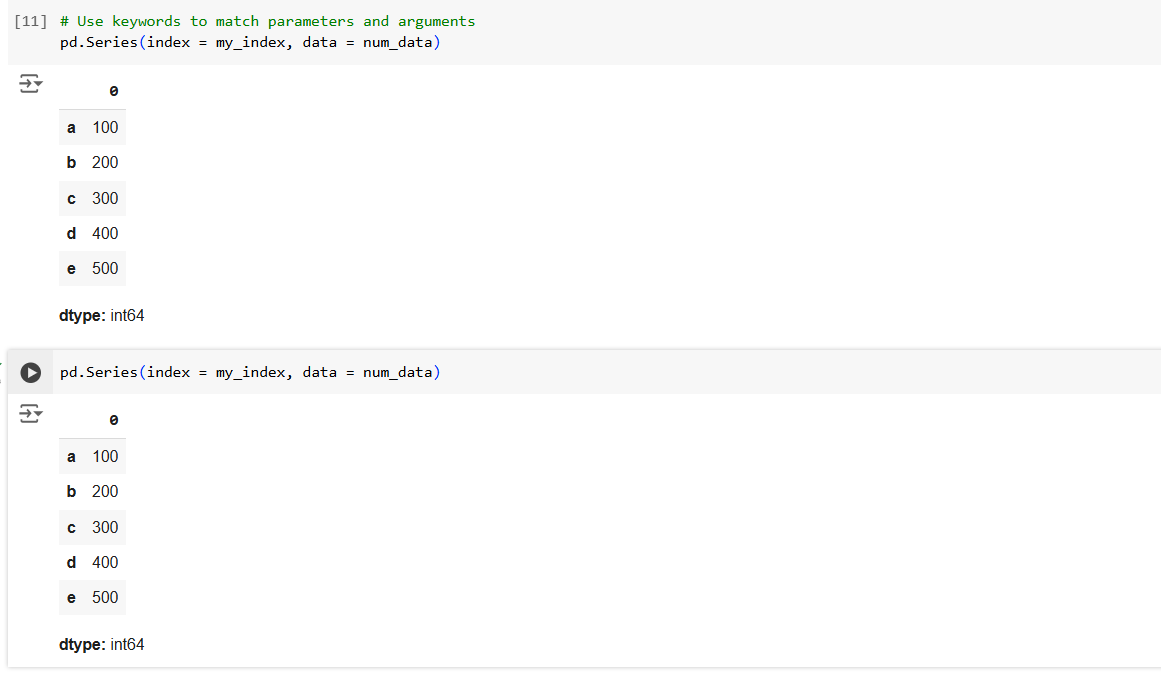Select row index label a in first table
The width and height of the screenshot is (1161, 675).
pos(70,127)
